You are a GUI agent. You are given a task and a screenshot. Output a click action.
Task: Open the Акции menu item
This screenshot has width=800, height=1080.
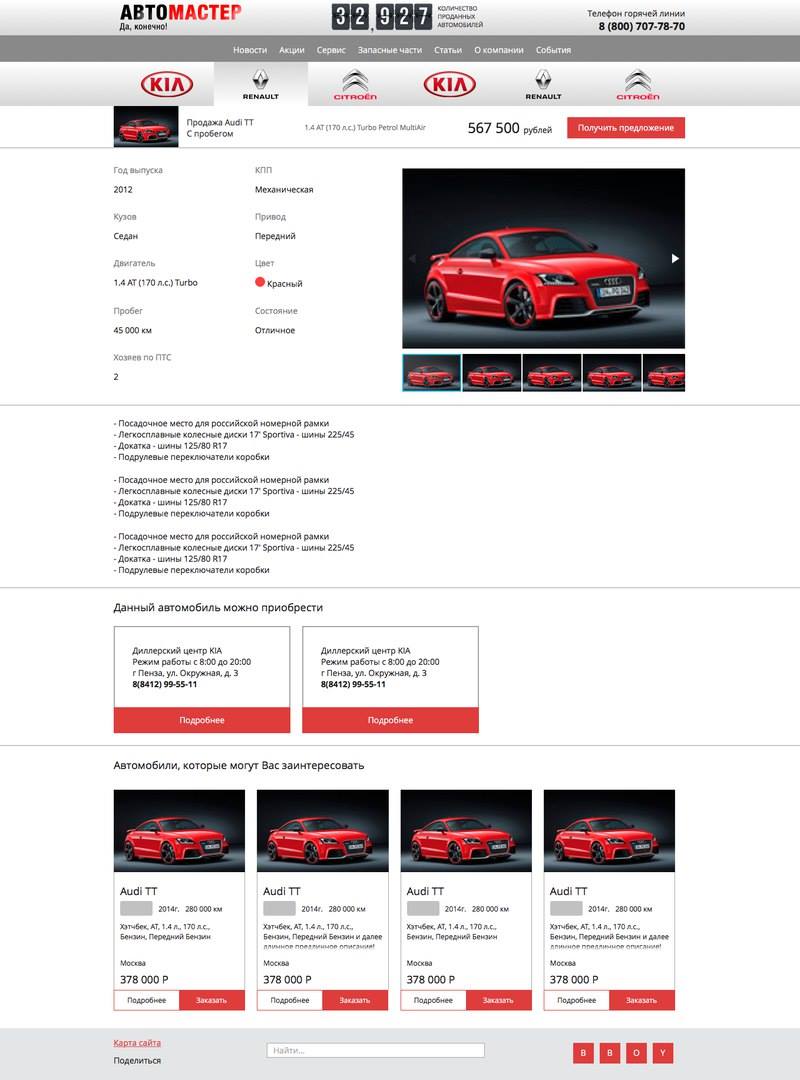[291, 50]
